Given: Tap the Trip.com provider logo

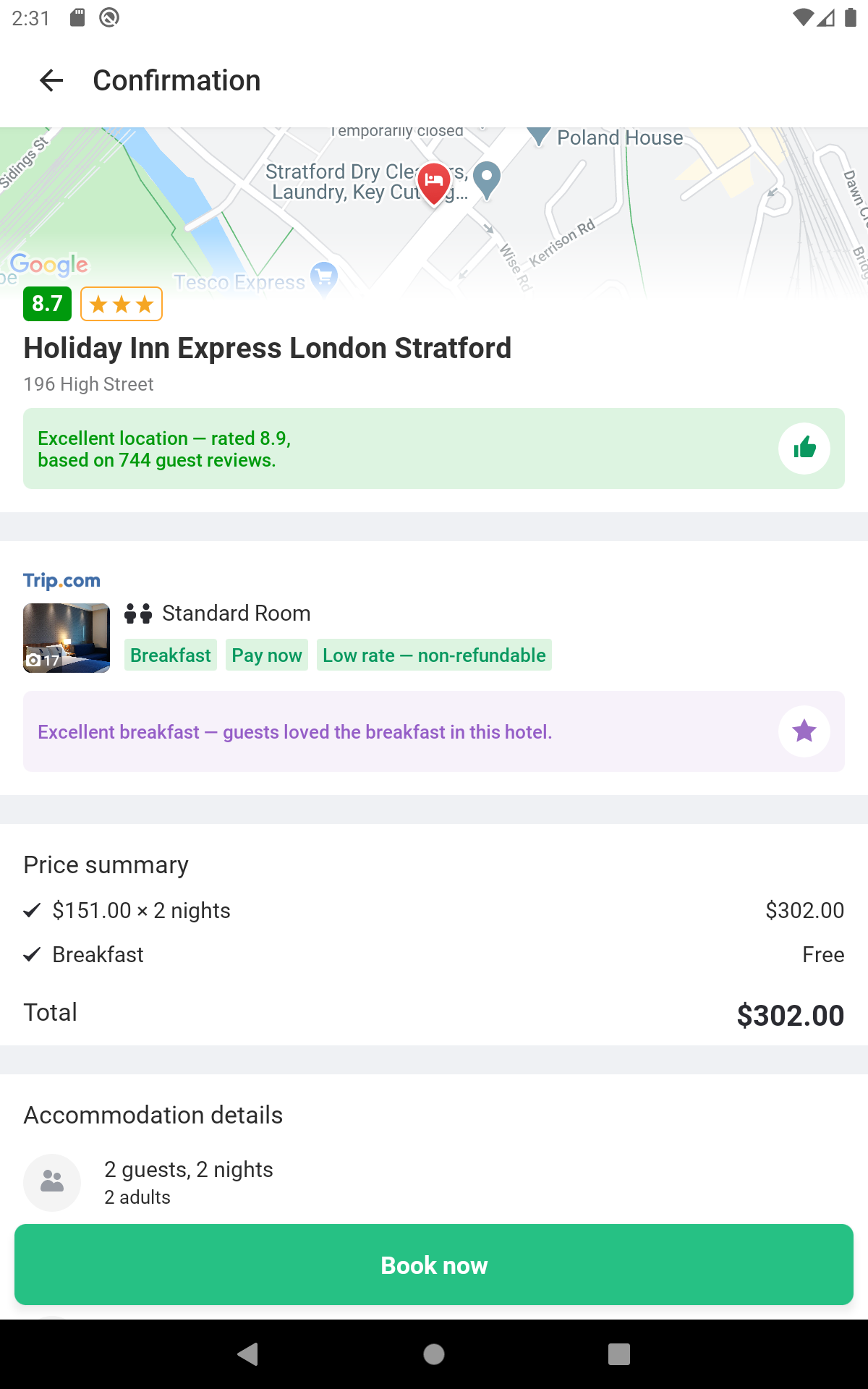Looking at the screenshot, I should pos(62,580).
